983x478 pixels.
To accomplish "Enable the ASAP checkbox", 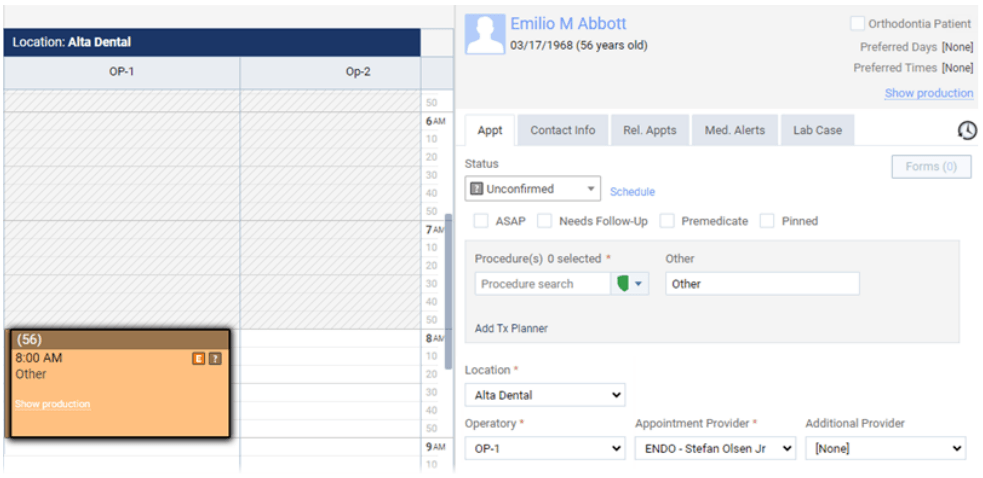I will click(x=481, y=221).
